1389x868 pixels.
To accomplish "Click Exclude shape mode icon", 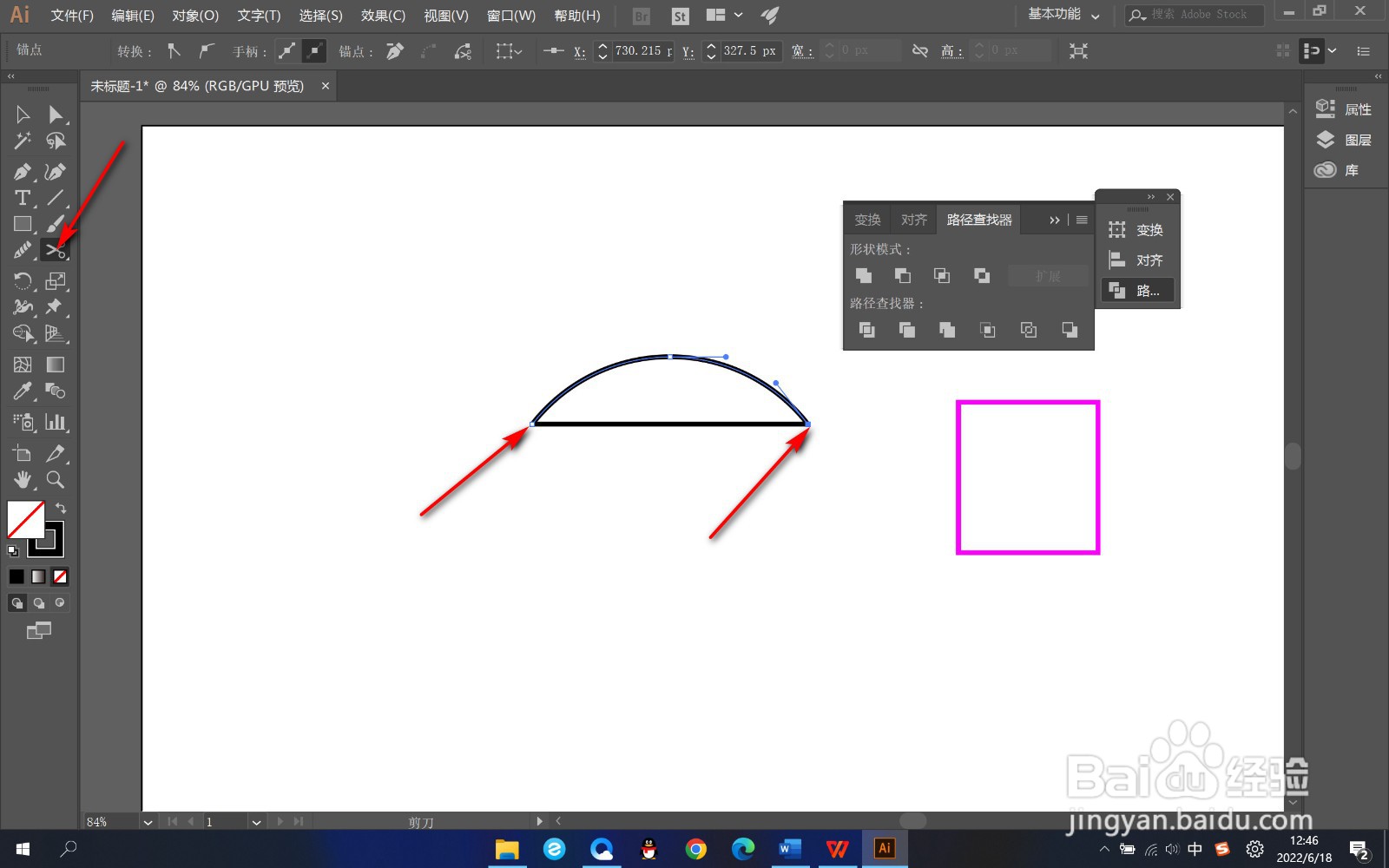I will coord(982,276).
